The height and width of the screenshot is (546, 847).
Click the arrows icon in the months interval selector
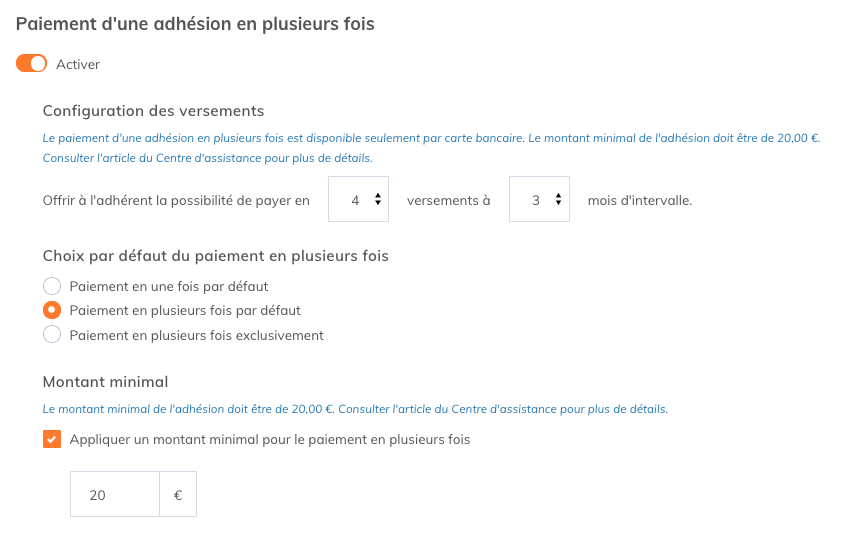tap(558, 200)
